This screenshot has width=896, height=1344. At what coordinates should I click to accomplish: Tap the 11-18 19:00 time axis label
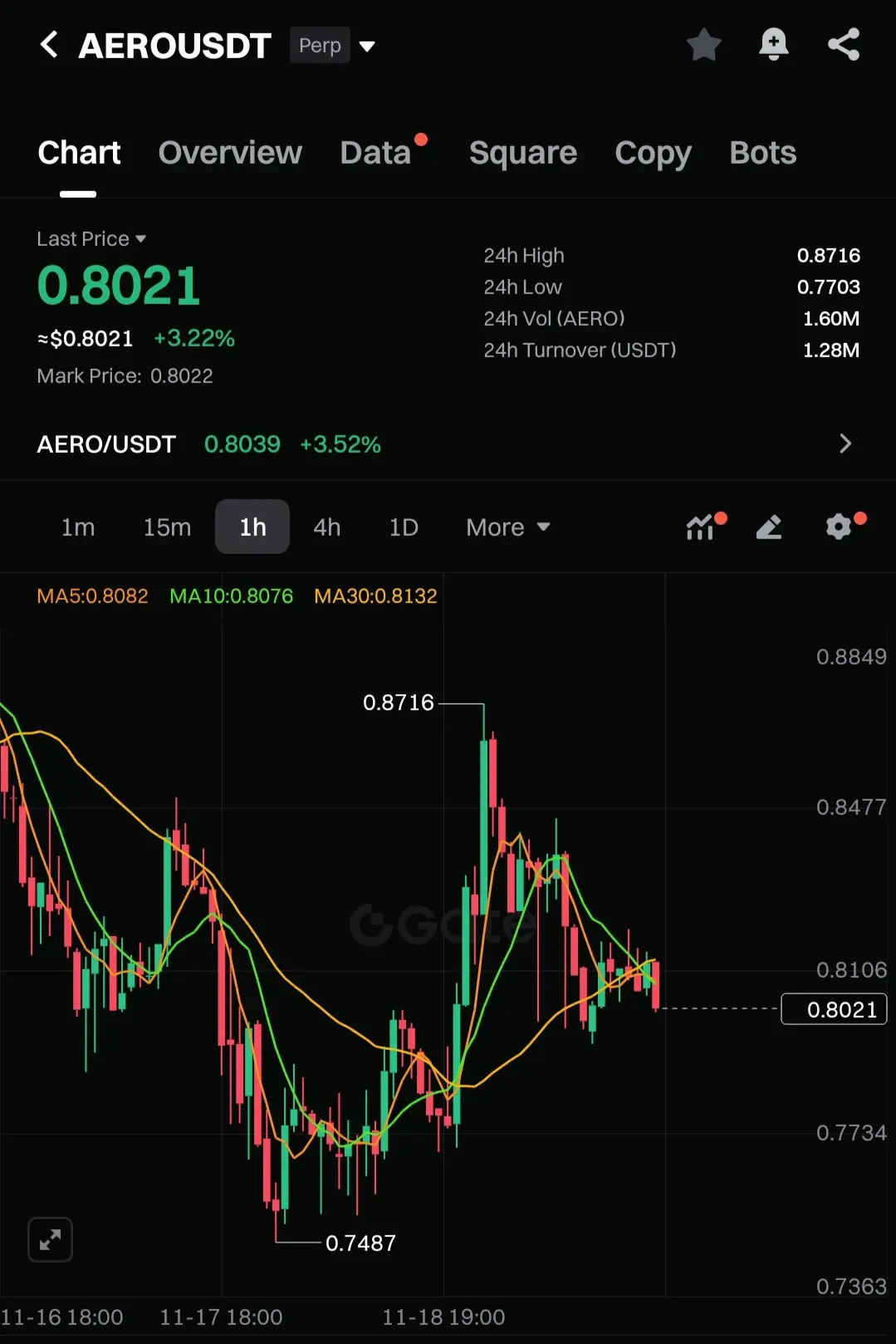(x=443, y=1317)
